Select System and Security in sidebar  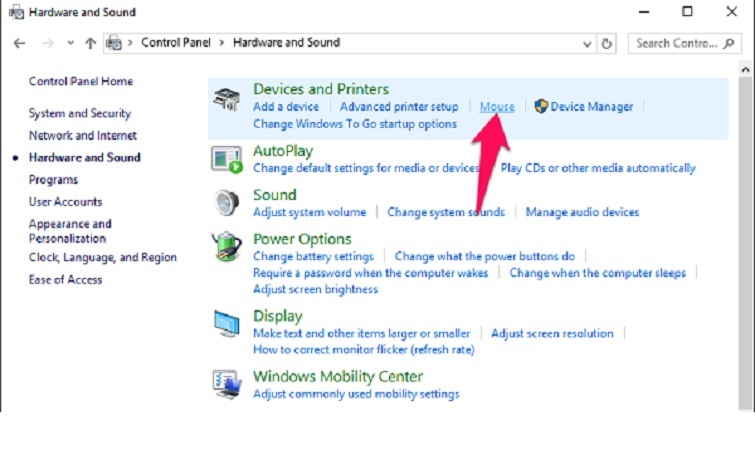coord(80,113)
